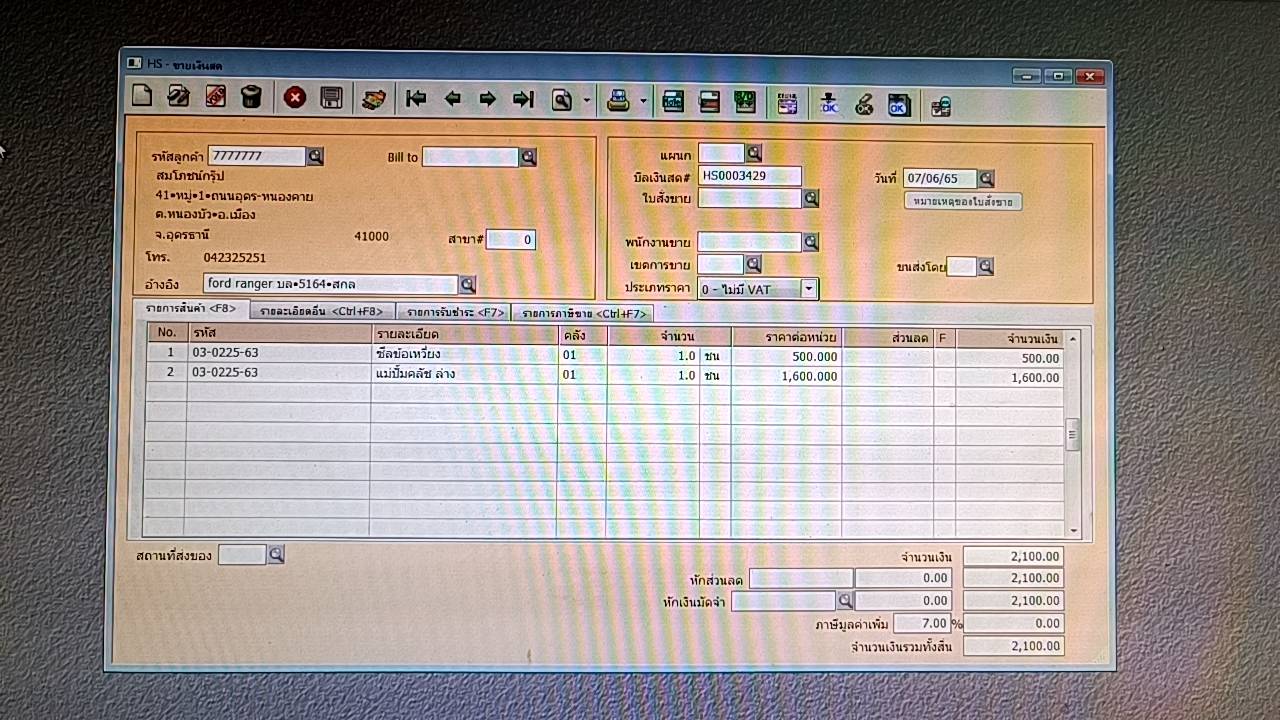The image size is (1280, 720).
Task: Click the รายละเอียด column header
Action: pos(464,335)
